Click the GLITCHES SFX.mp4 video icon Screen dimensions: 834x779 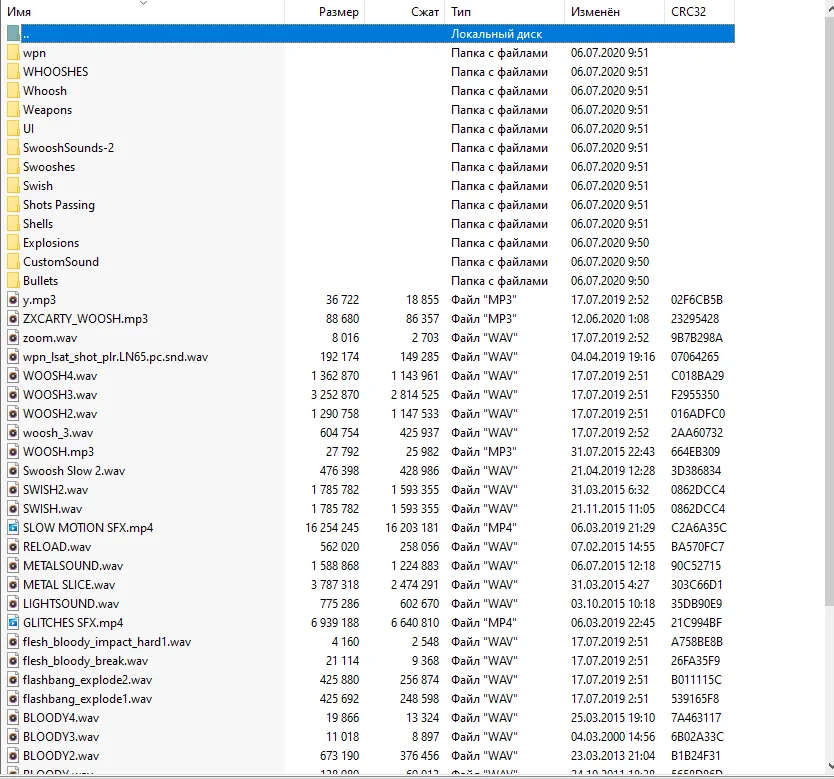pos(13,623)
